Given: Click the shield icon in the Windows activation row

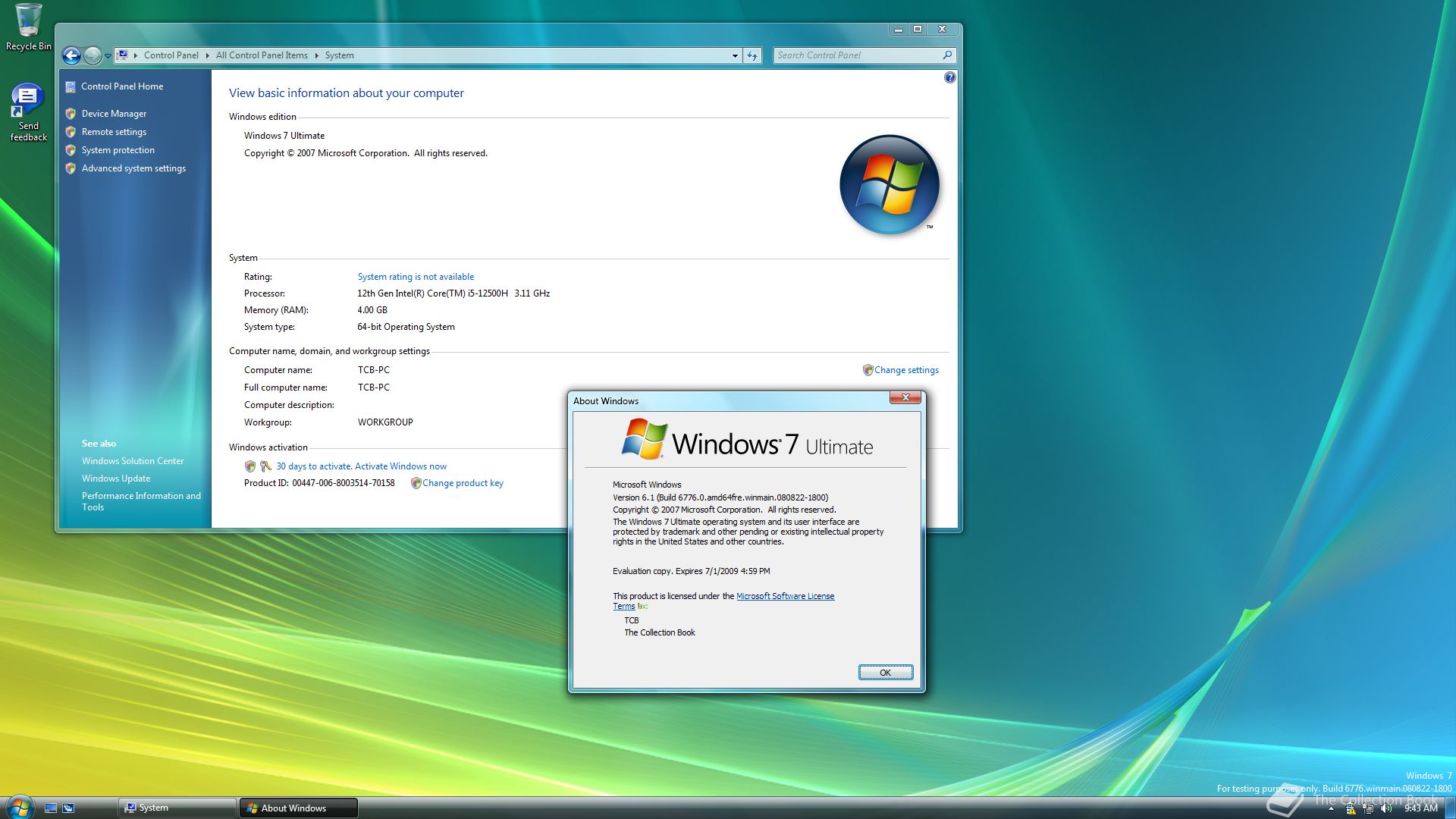Looking at the screenshot, I should click(249, 466).
